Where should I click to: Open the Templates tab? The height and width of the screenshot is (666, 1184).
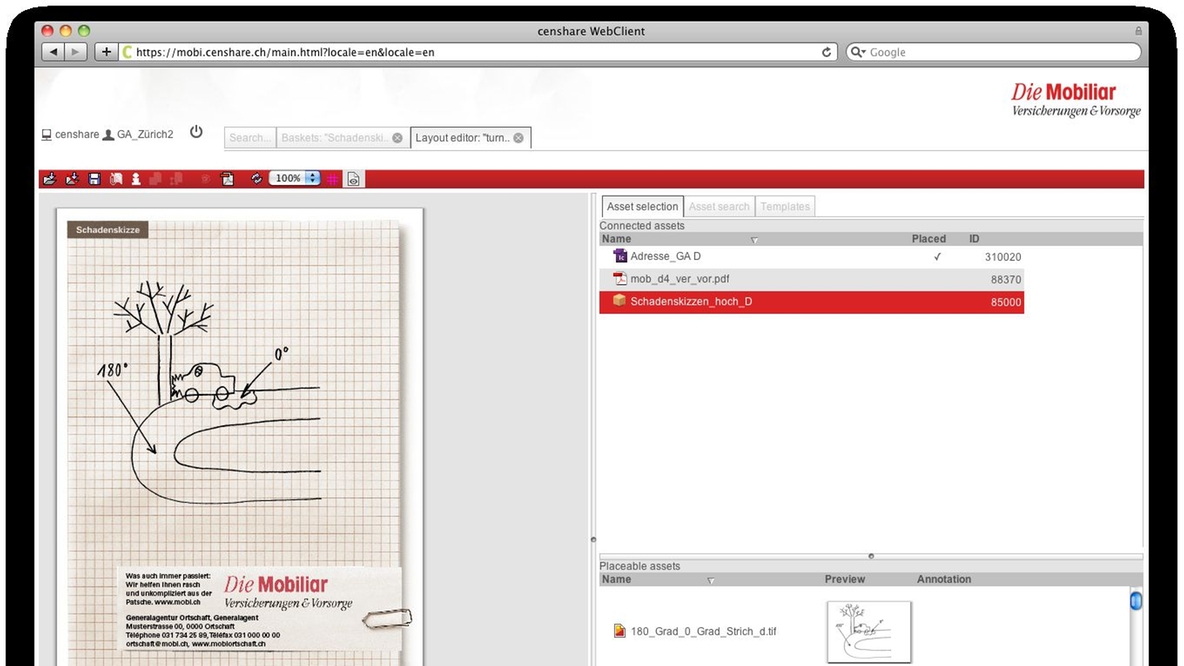(785, 207)
